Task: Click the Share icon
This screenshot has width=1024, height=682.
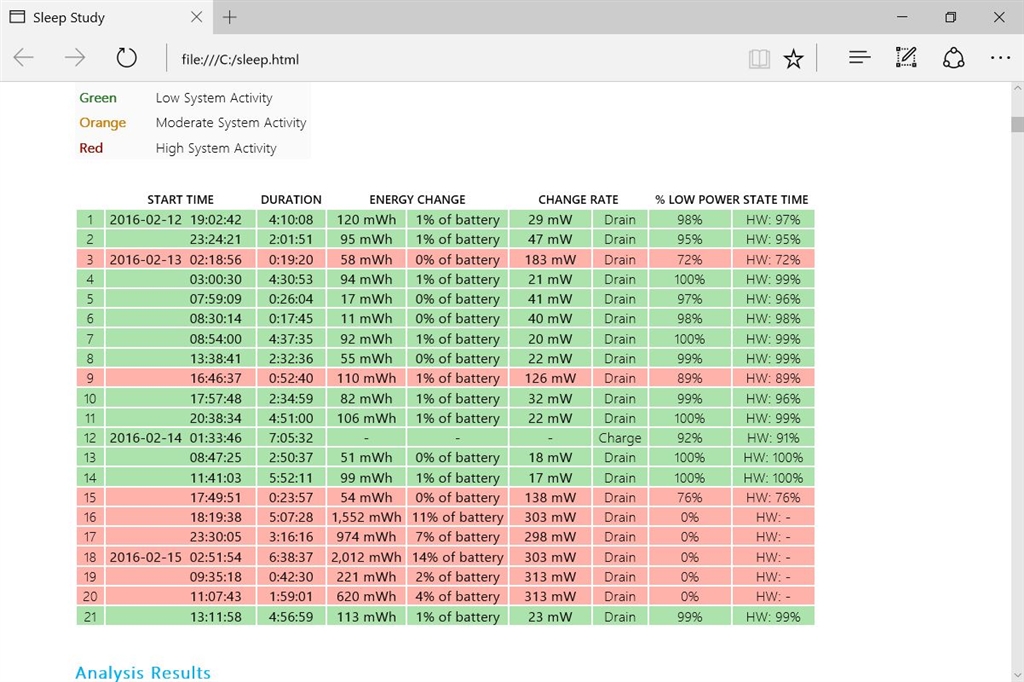Action: pos(953,58)
